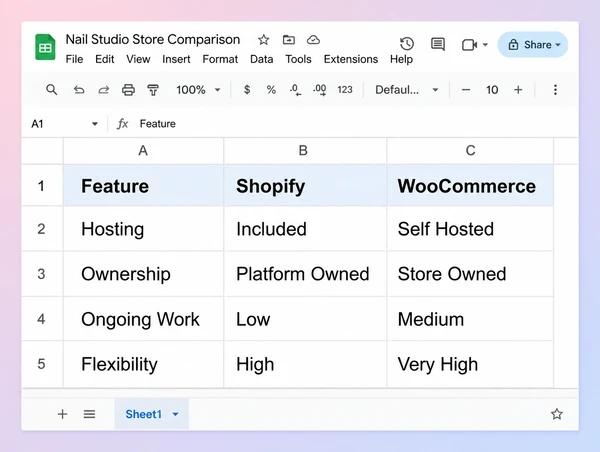Select the Hosting cell
This screenshot has width=600, height=452.
pyautogui.click(x=143, y=229)
